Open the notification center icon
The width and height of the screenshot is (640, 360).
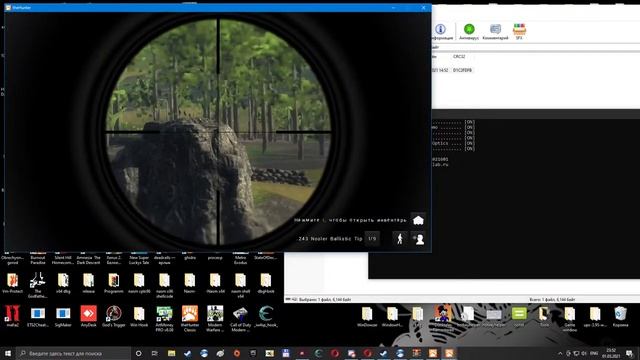click(x=629, y=353)
